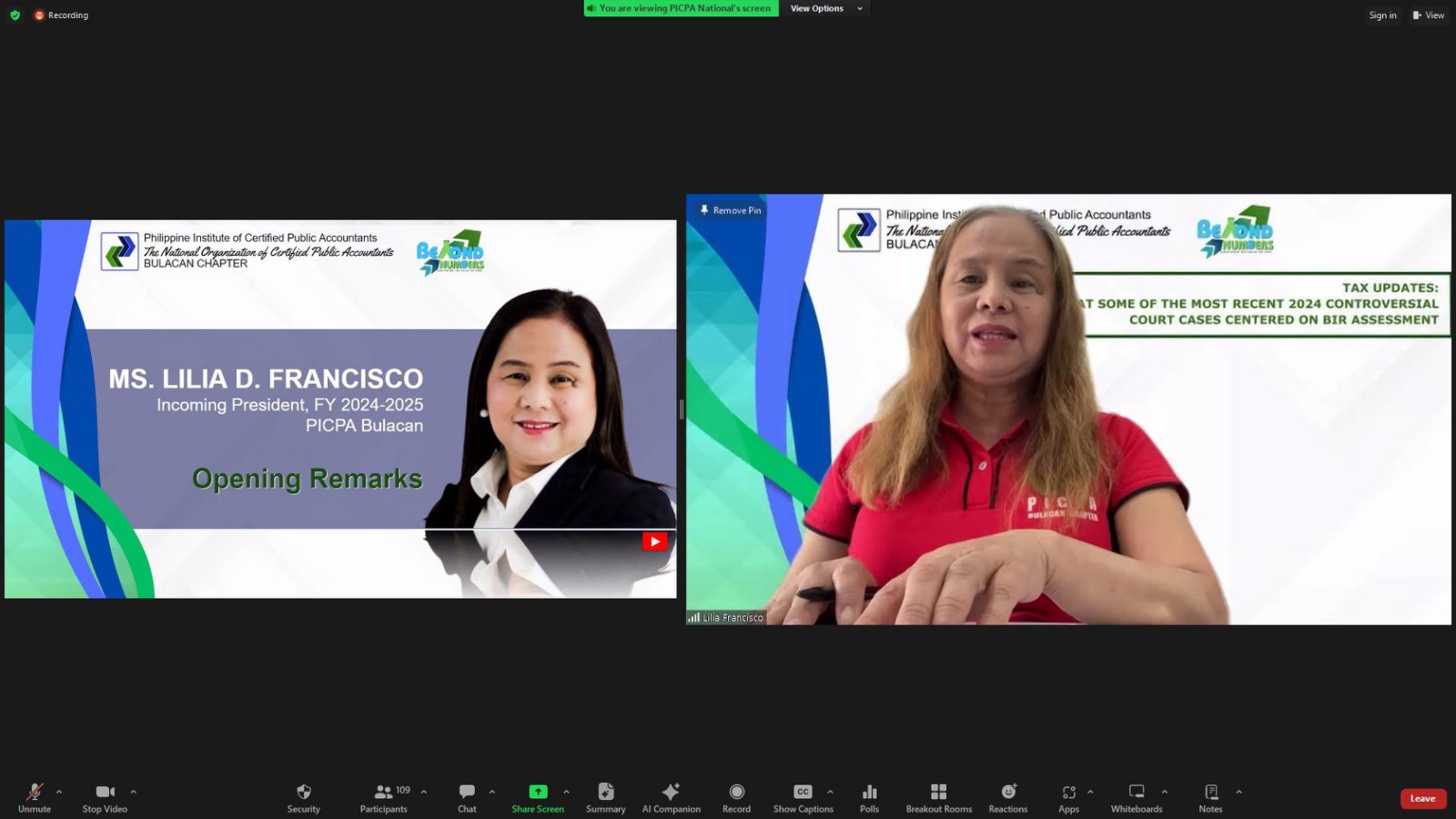Select the Lilia Francisco video tile

coord(1068,409)
